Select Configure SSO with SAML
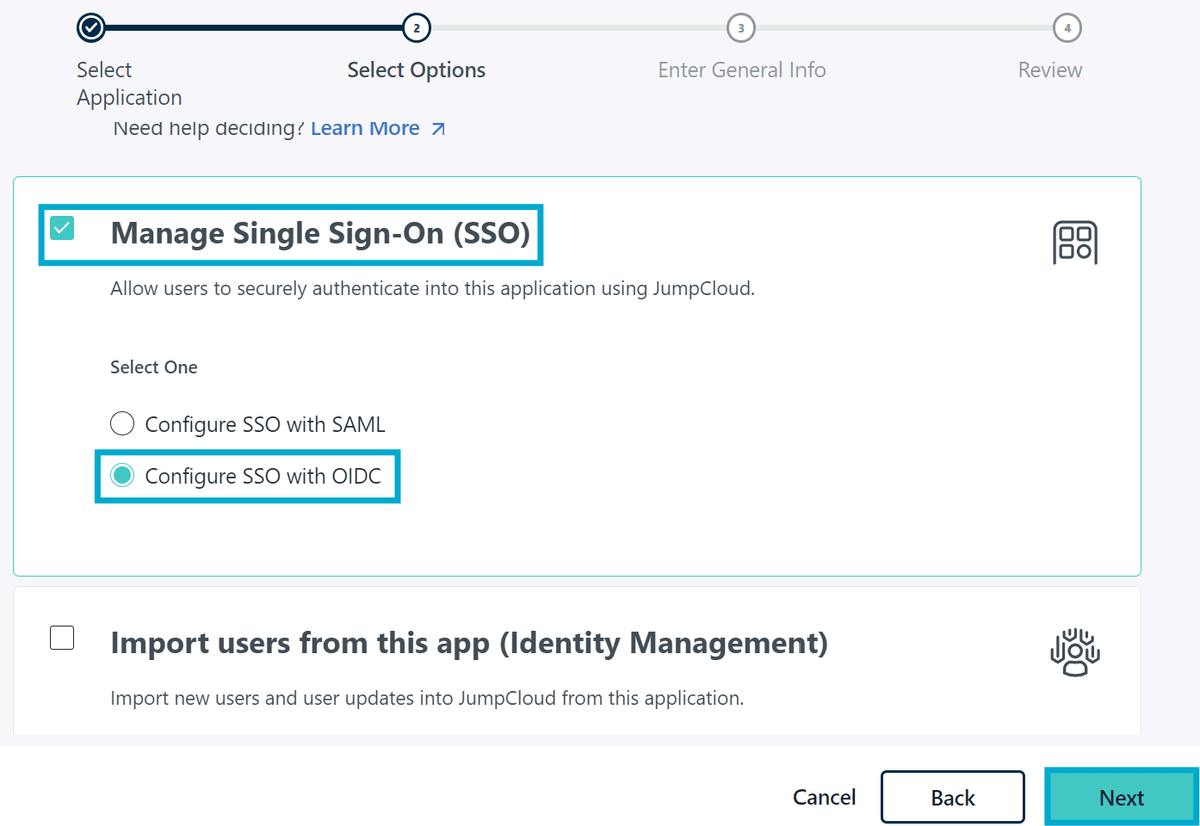The height and width of the screenshot is (826, 1200). [121, 423]
